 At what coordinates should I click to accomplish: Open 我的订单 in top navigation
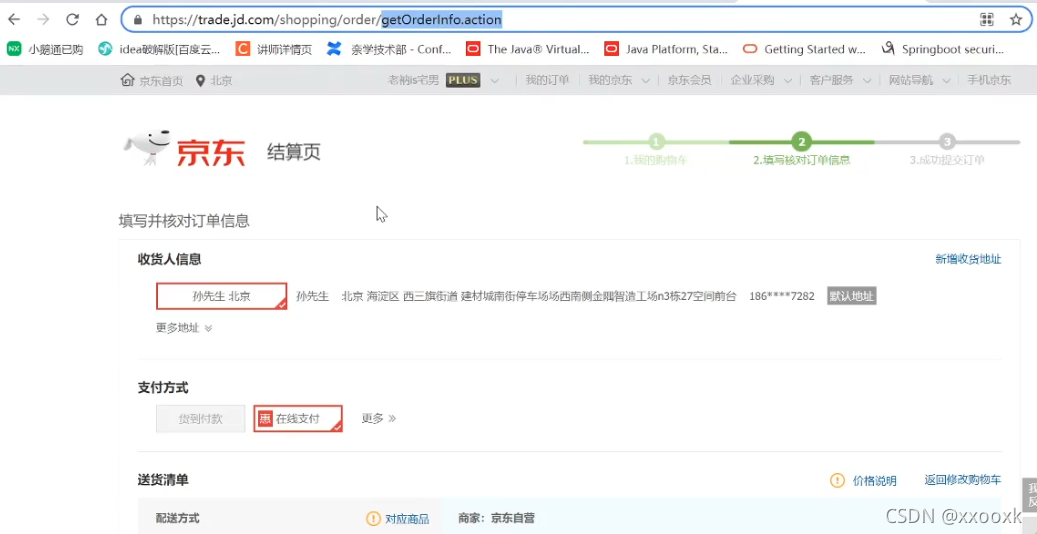point(547,80)
